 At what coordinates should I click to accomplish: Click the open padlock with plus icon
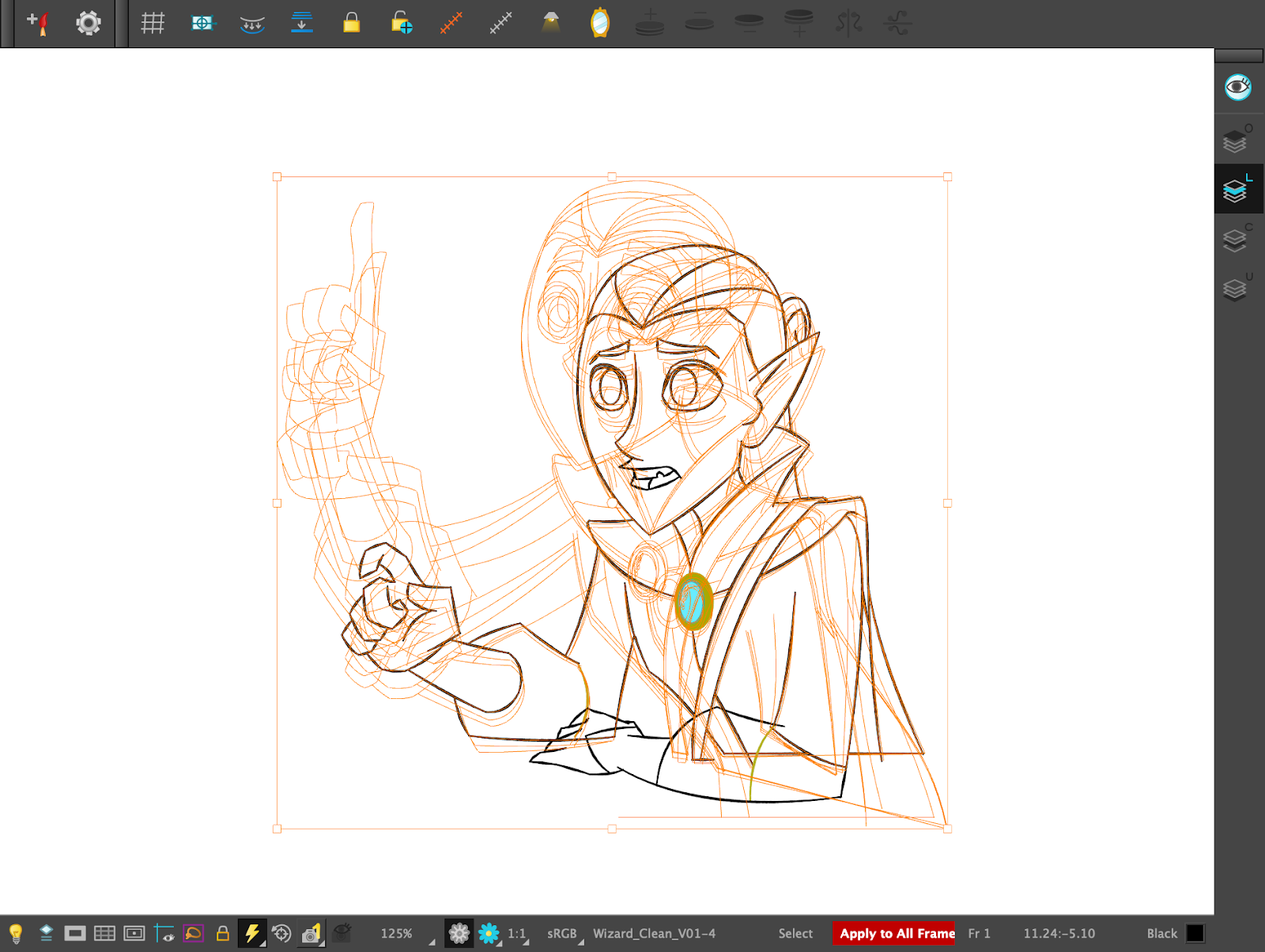point(402,23)
